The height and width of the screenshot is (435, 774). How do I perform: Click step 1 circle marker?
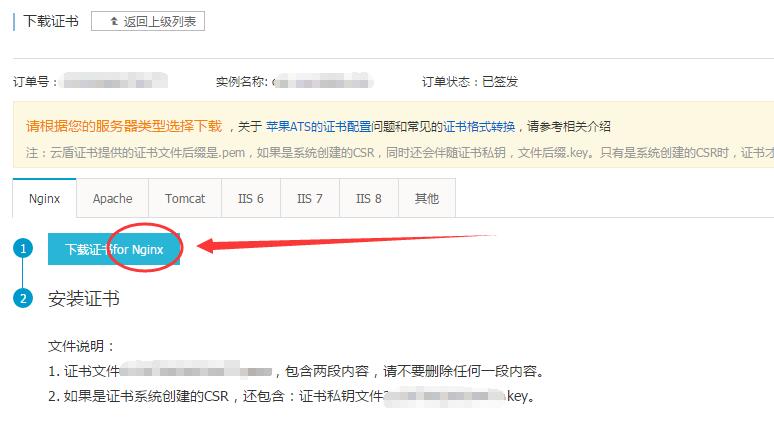click(x=23, y=248)
